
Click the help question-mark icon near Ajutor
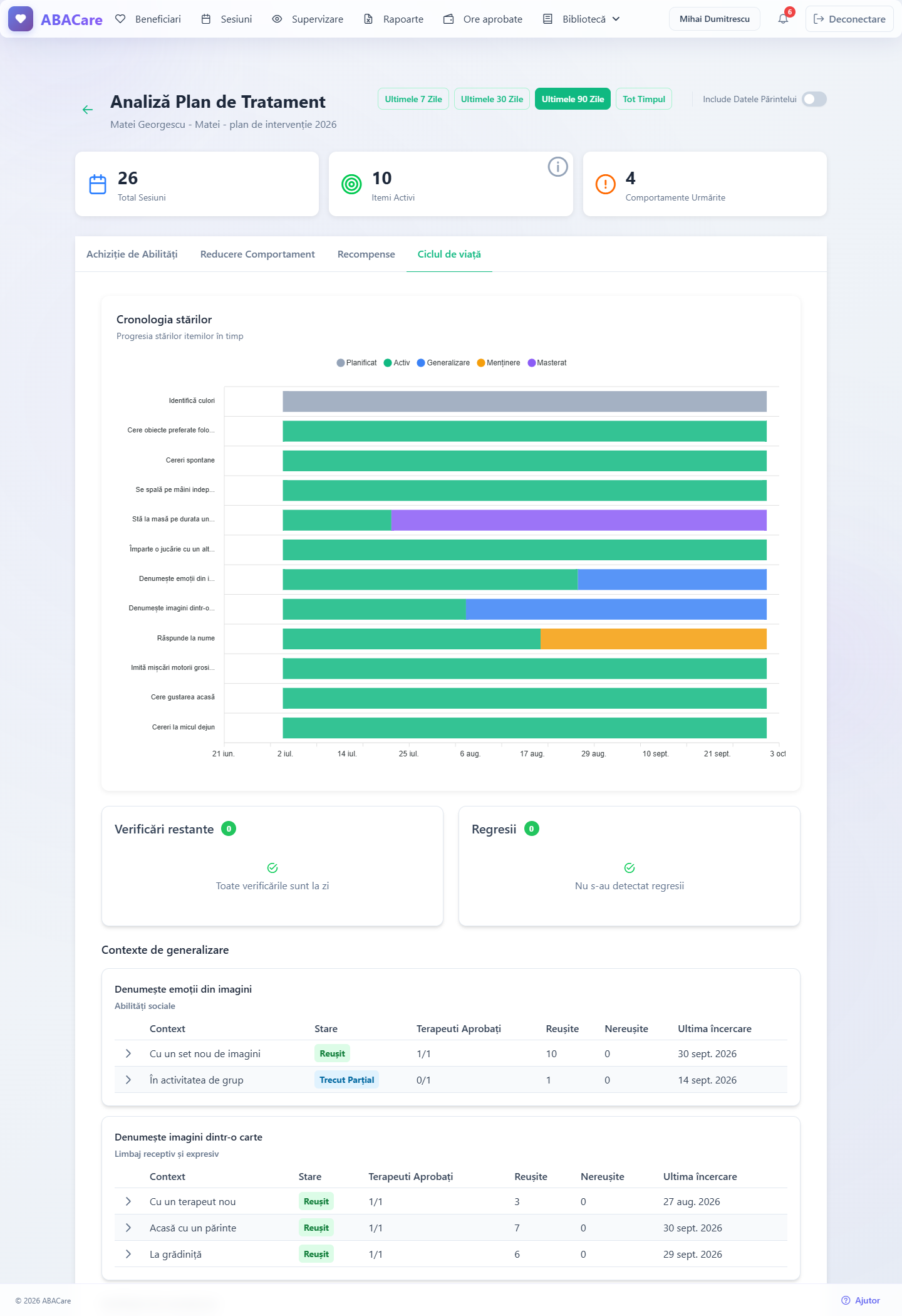click(846, 1300)
